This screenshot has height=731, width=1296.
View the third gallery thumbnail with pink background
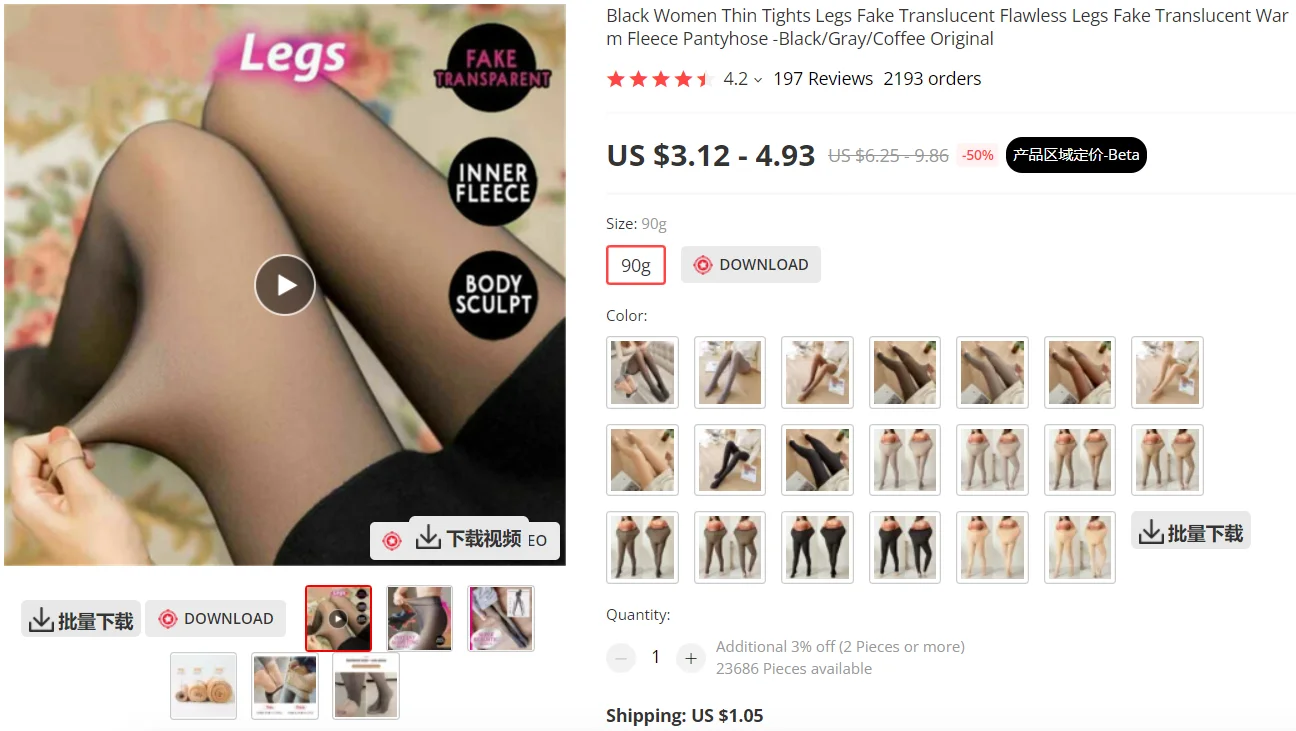pos(501,618)
